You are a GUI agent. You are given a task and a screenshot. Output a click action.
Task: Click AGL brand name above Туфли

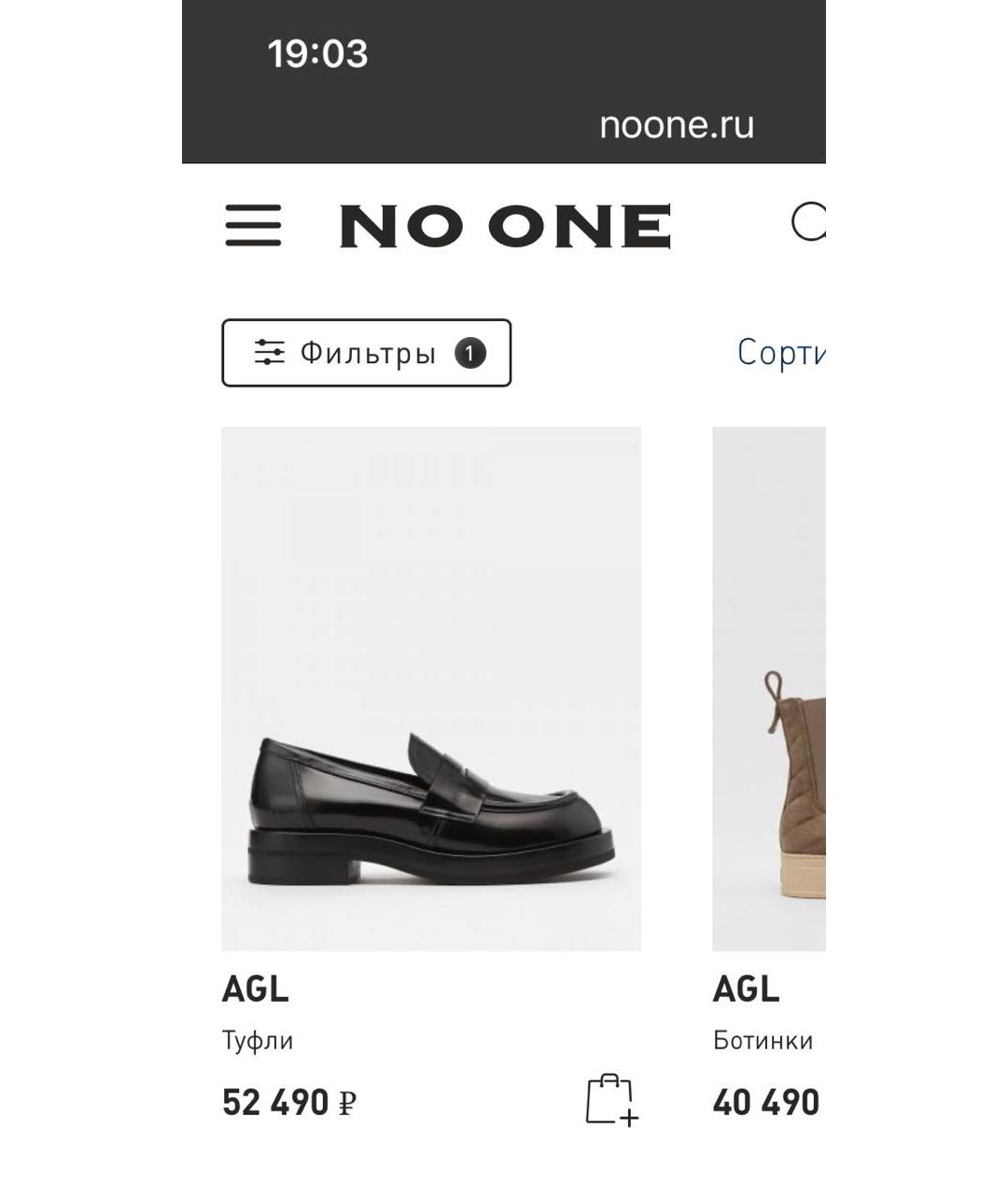click(255, 990)
